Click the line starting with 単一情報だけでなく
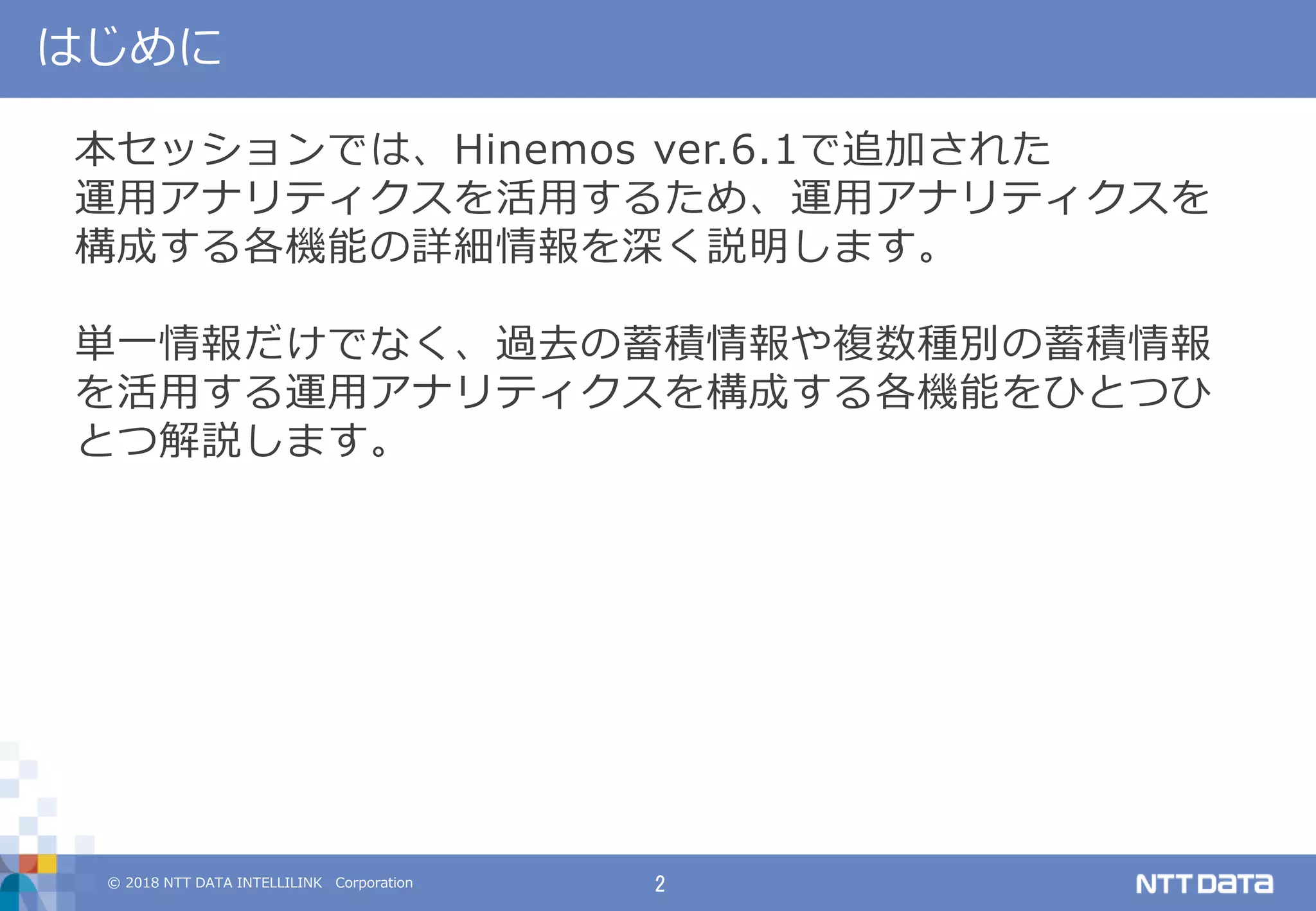 click(643, 343)
